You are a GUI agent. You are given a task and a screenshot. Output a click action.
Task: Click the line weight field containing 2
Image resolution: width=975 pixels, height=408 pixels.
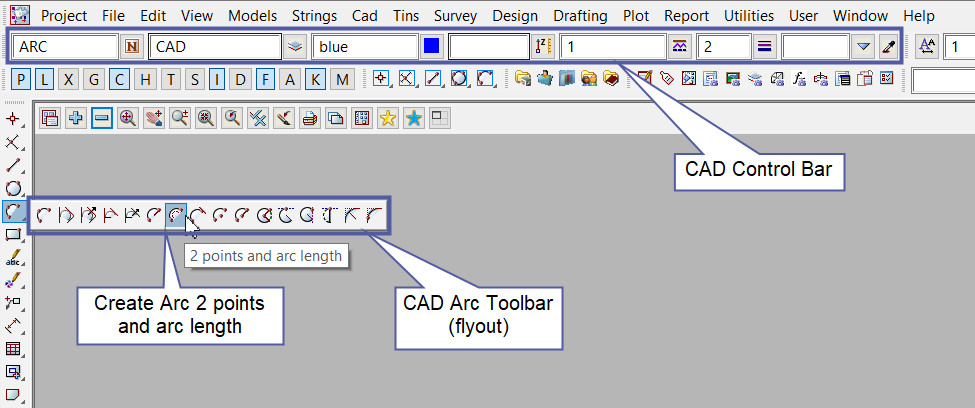click(724, 47)
